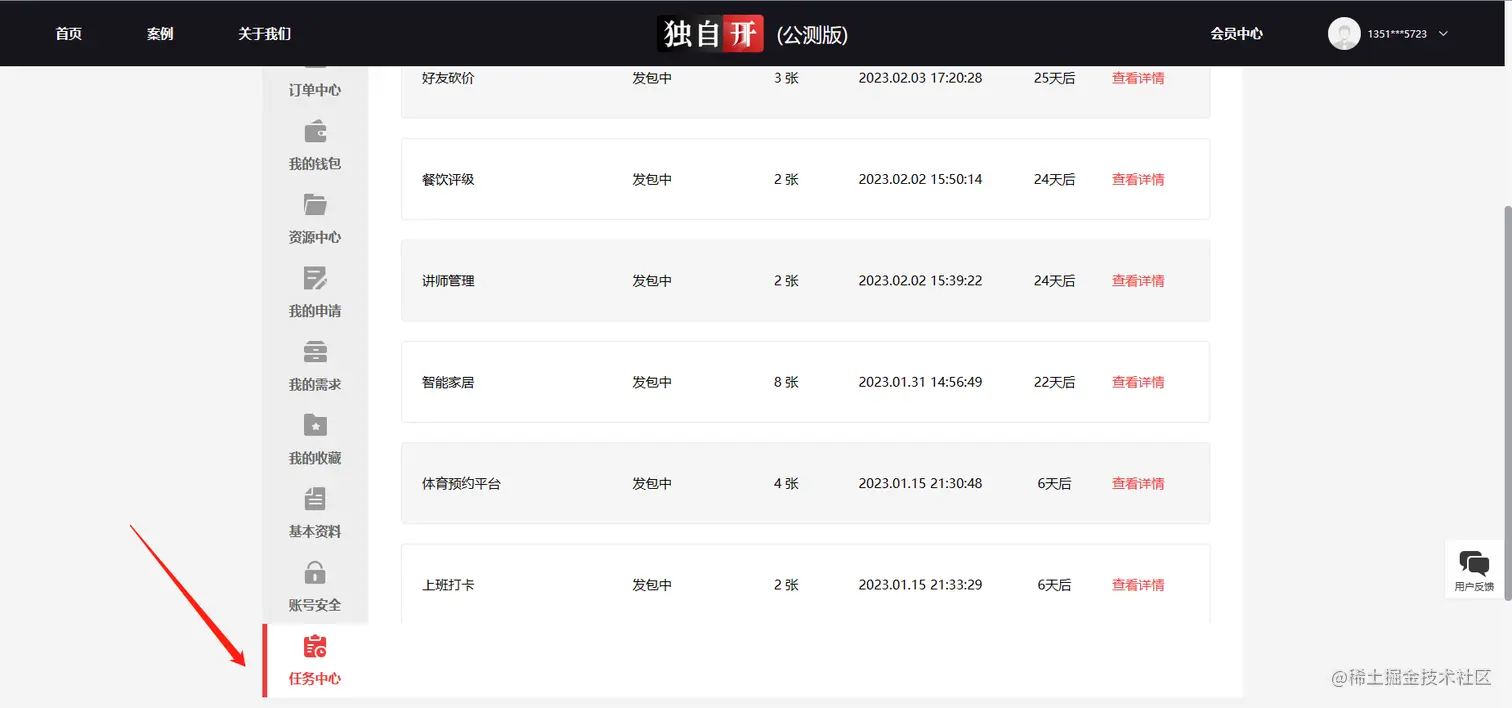This screenshot has width=1512, height=708.
Task: View details for 体育预约平台 task
Action: 1138,484
